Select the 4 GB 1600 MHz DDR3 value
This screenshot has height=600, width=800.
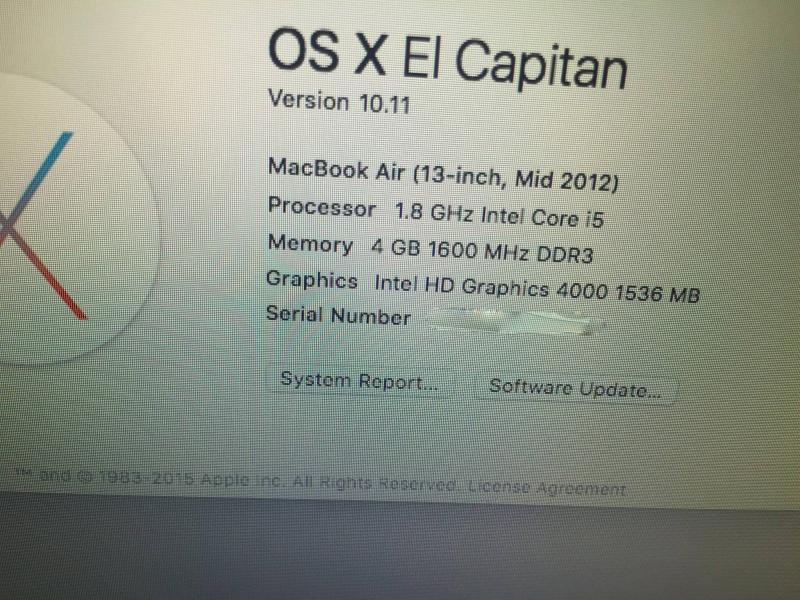(482, 252)
